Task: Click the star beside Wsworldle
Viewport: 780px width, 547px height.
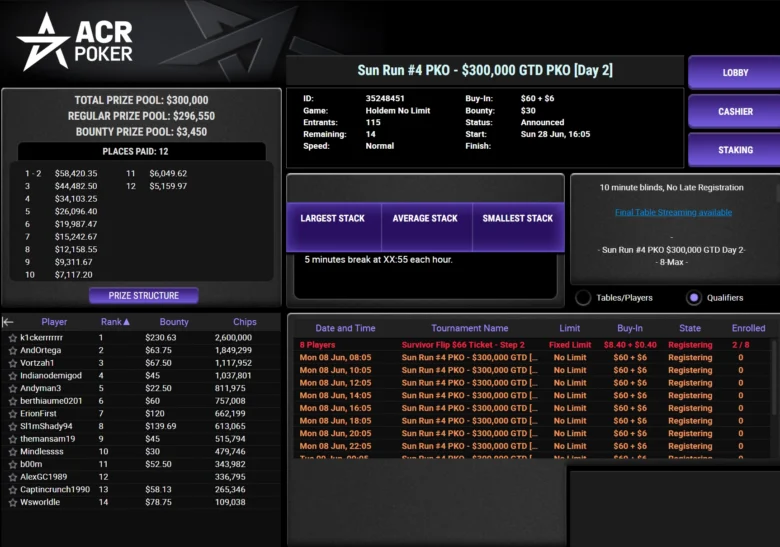Action: pos(12,503)
